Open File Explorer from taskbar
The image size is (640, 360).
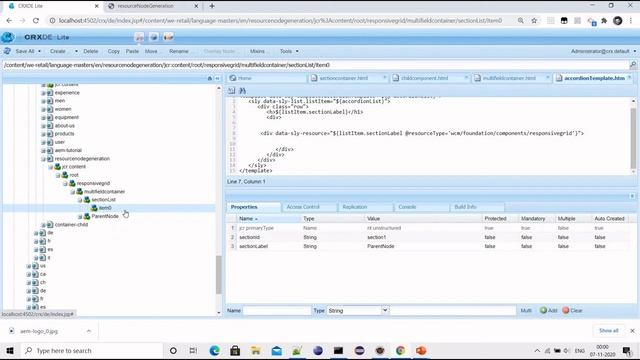(256, 351)
